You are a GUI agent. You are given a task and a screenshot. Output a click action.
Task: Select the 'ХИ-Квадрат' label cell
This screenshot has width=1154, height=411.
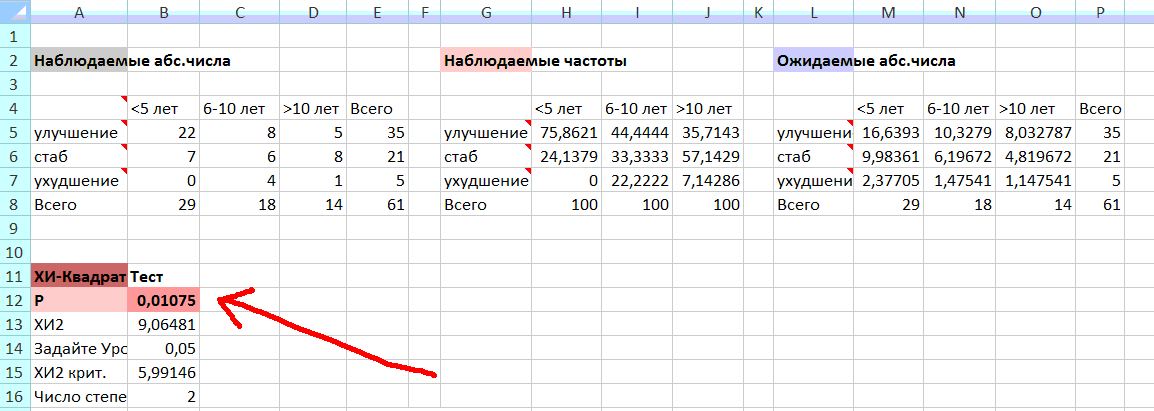click(x=80, y=276)
